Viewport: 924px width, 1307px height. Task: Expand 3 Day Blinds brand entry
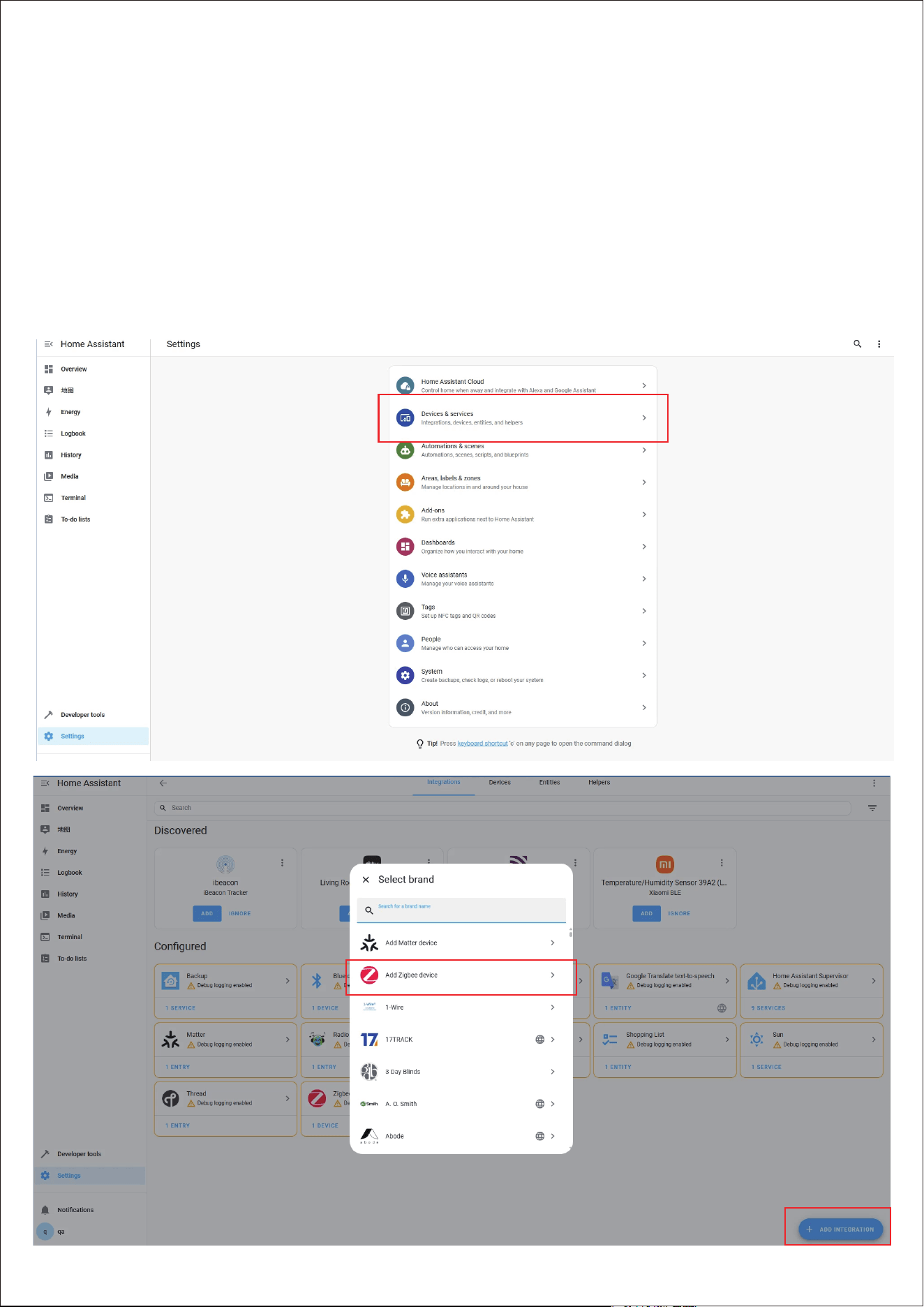click(461, 1072)
